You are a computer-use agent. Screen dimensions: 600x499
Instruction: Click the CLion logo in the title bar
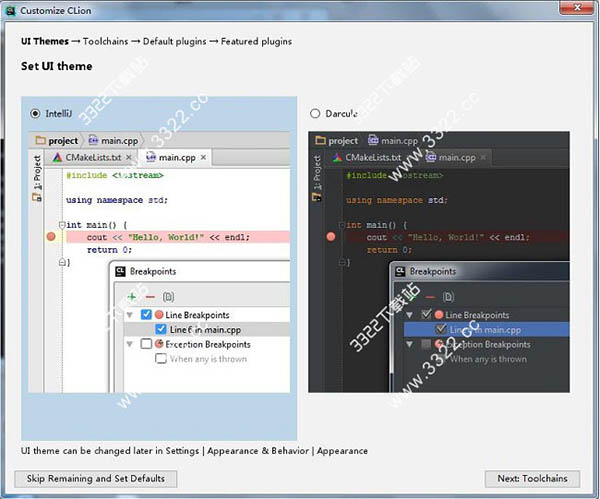tap(10, 11)
